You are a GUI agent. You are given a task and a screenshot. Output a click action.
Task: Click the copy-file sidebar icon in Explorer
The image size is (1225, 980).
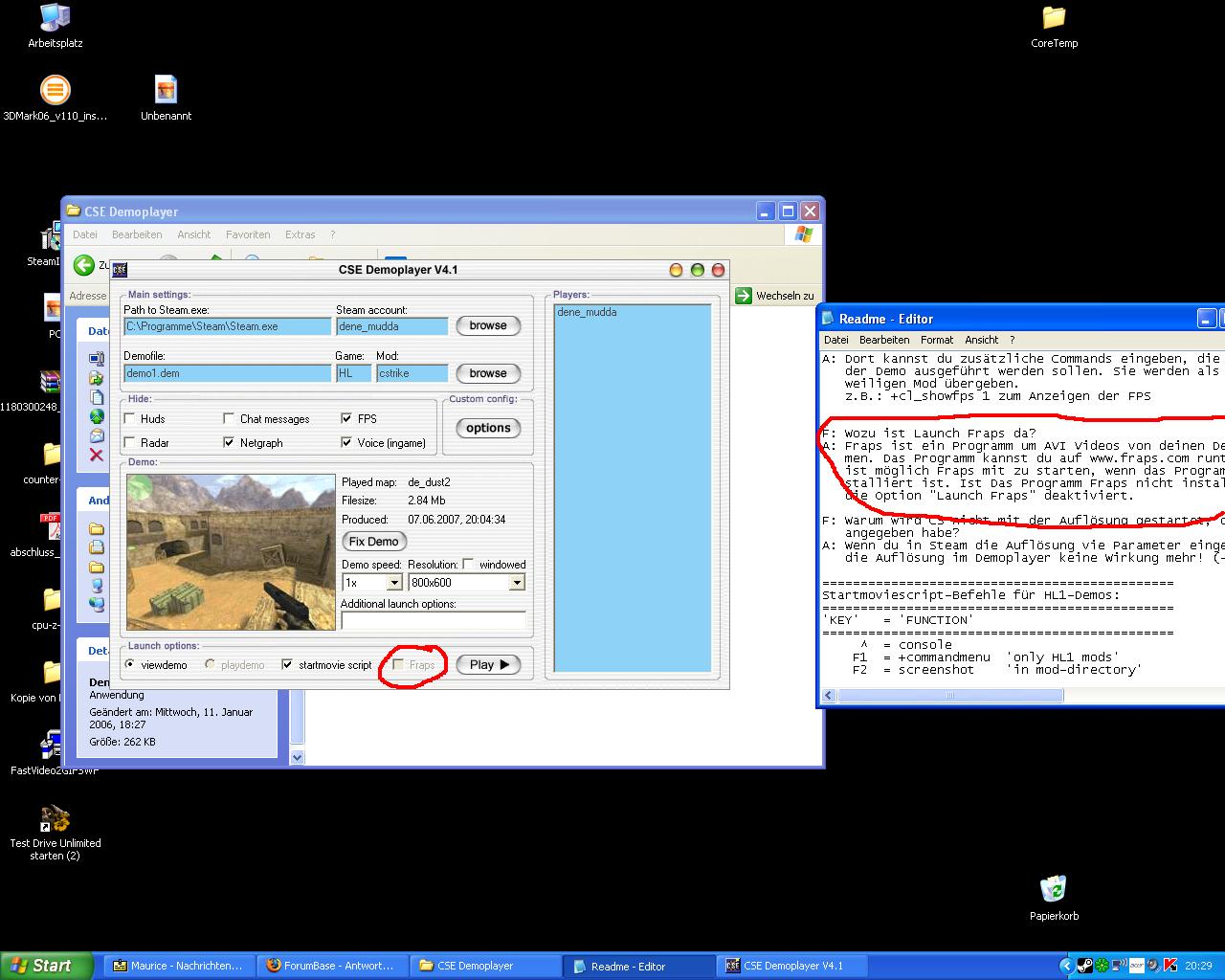(x=97, y=397)
